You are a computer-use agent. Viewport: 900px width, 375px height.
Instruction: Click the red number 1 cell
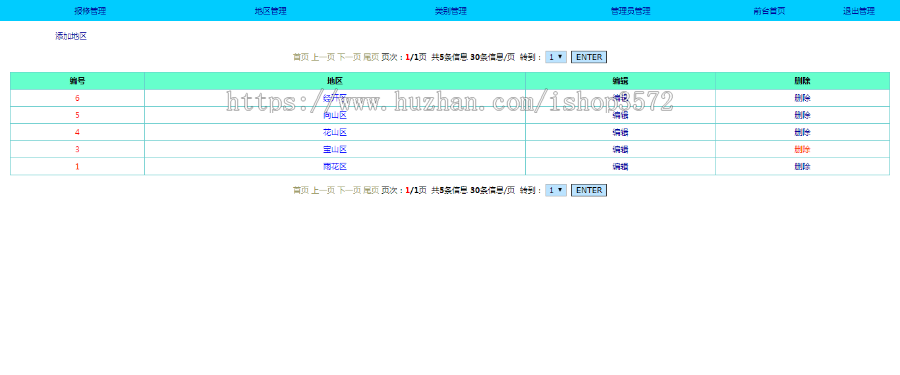77,167
